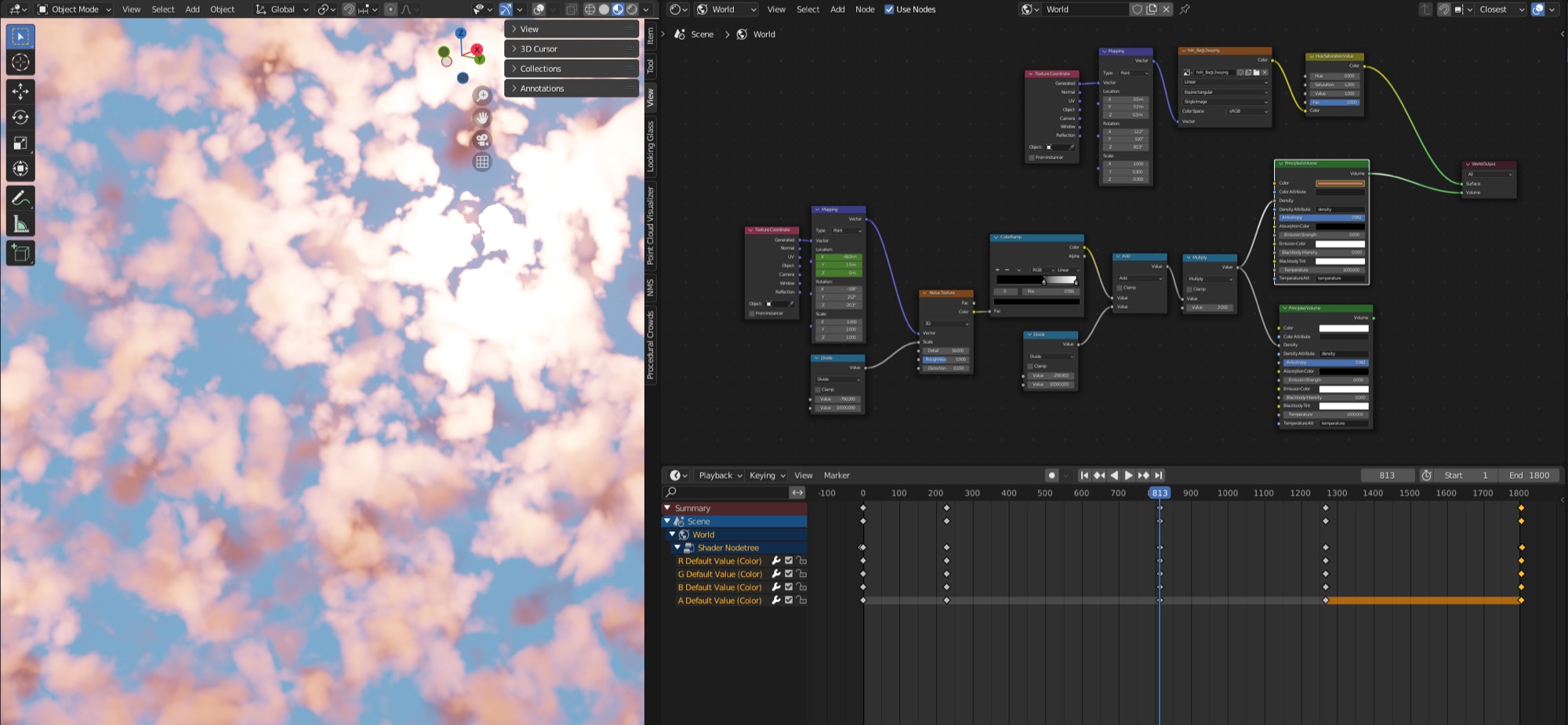Toggle use preview range clock icon
The width and height of the screenshot is (1568, 725).
(x=1427, y=476)
